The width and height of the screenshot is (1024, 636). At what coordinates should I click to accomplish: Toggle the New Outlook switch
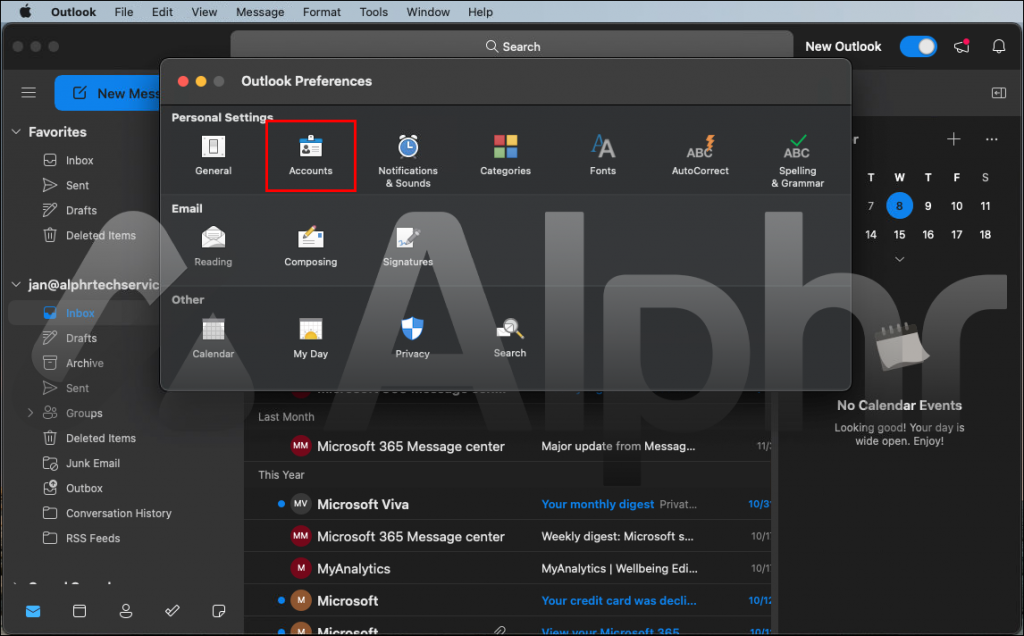point(918,46)
